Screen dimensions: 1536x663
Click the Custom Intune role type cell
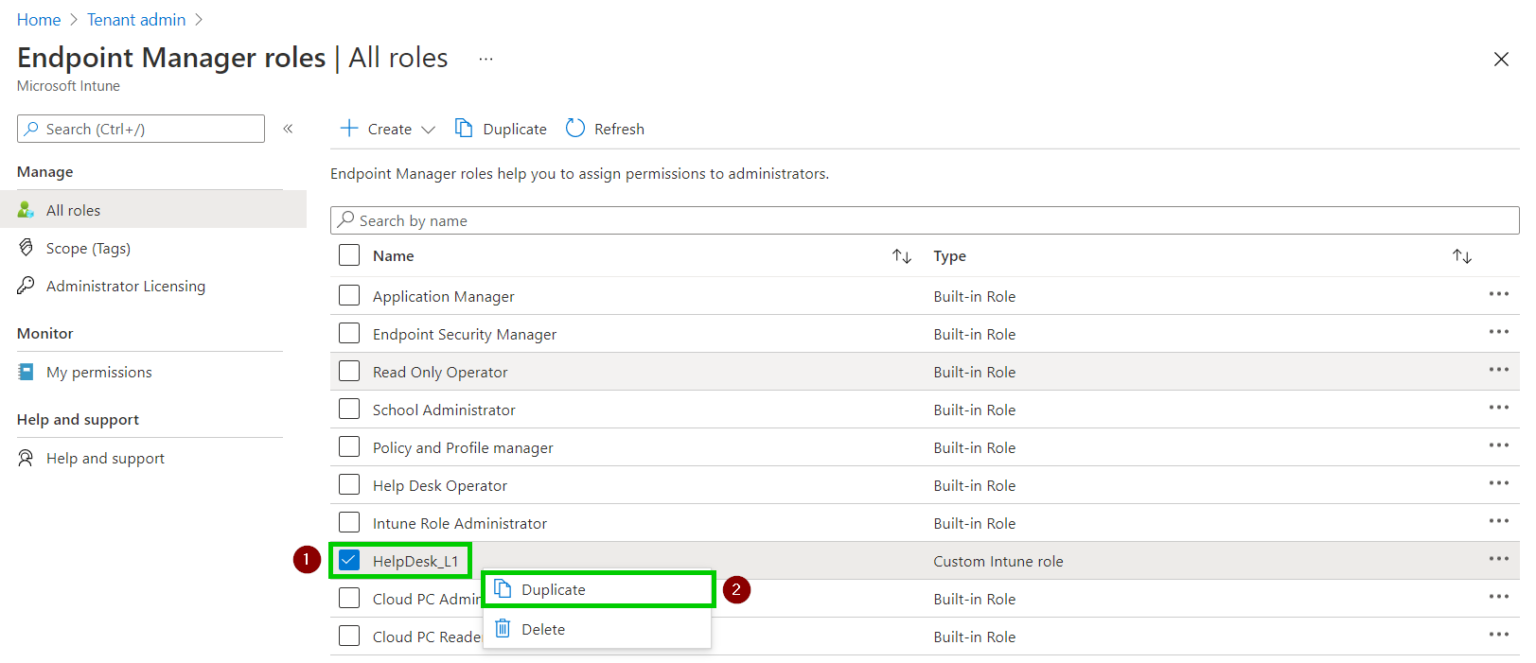click(998, 561)
